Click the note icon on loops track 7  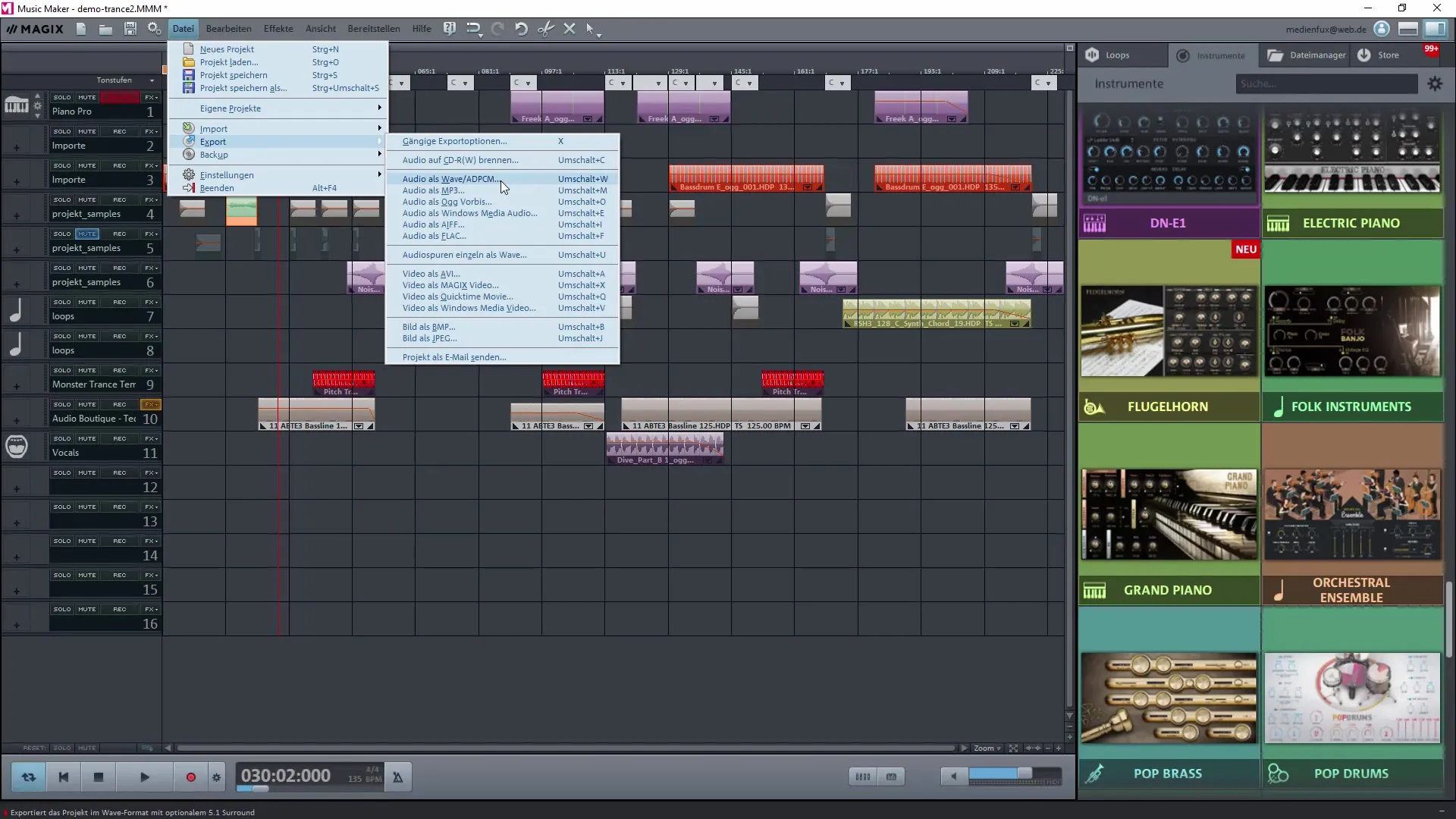16,309
